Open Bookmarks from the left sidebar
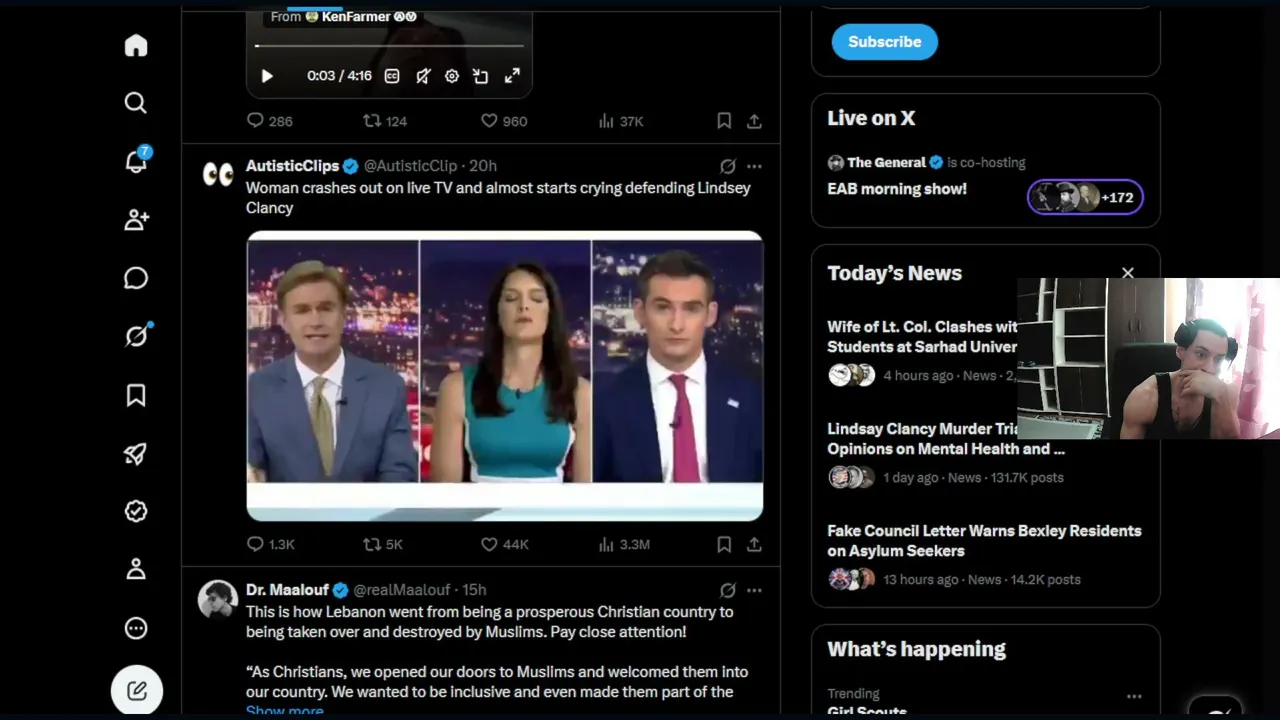Viewport: 1280px width, 720px height. (136, 395)
